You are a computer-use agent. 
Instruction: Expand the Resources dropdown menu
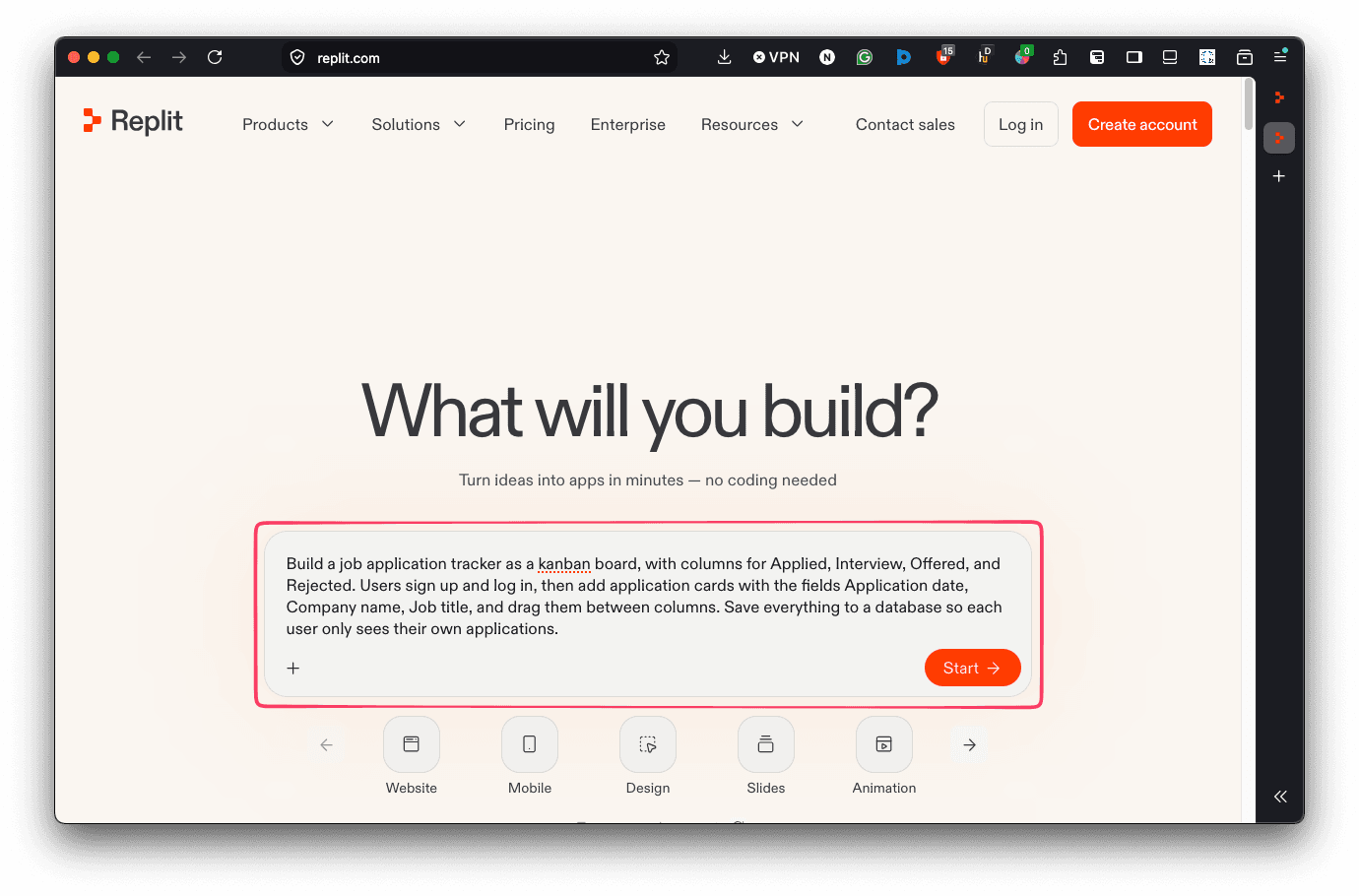[752, 124]
